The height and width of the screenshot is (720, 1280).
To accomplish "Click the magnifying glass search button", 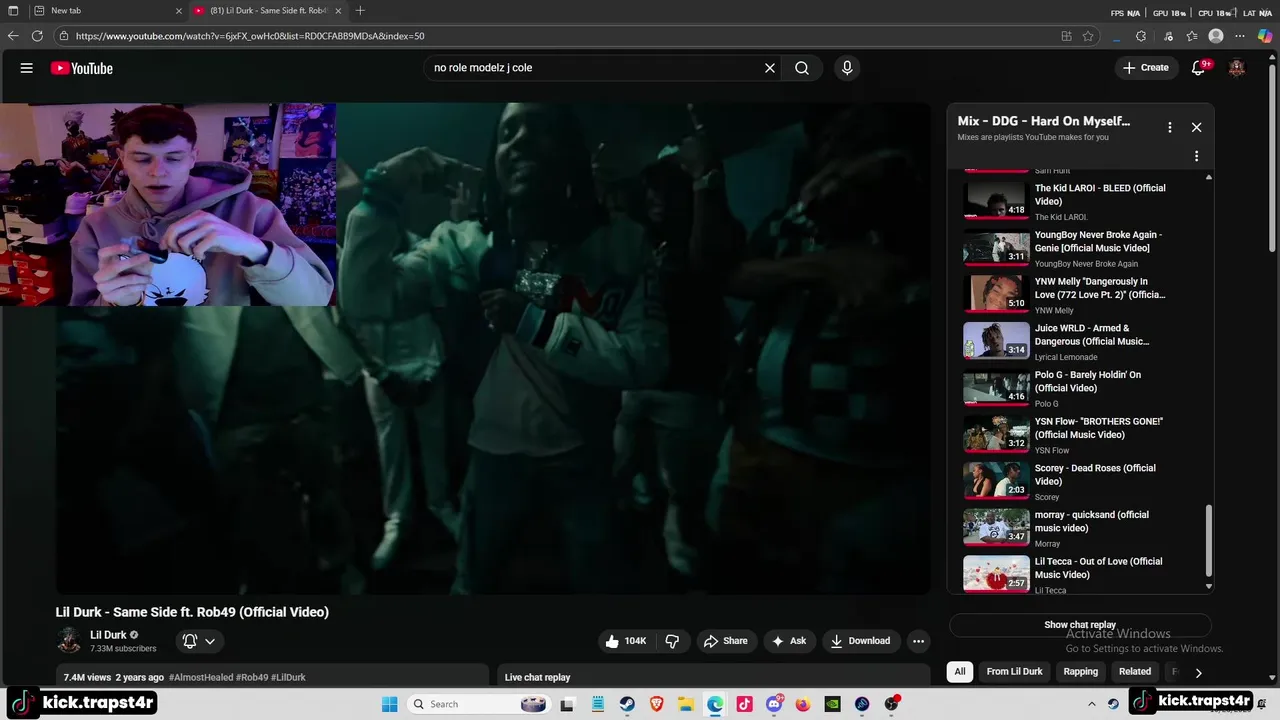I will 802,68.
